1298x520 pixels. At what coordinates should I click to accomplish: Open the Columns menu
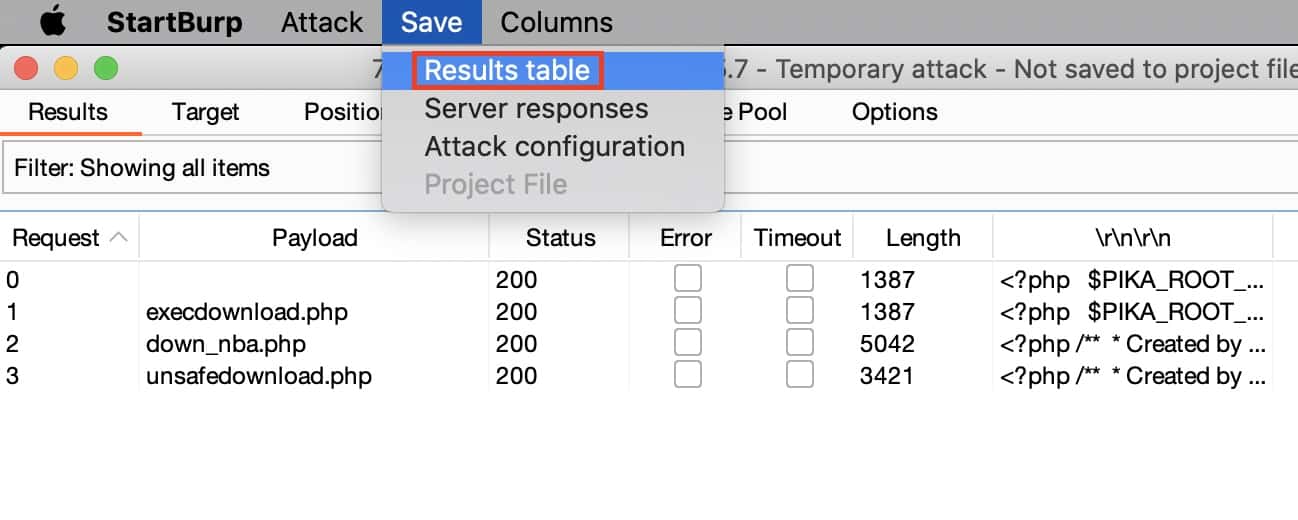(556, 22)
